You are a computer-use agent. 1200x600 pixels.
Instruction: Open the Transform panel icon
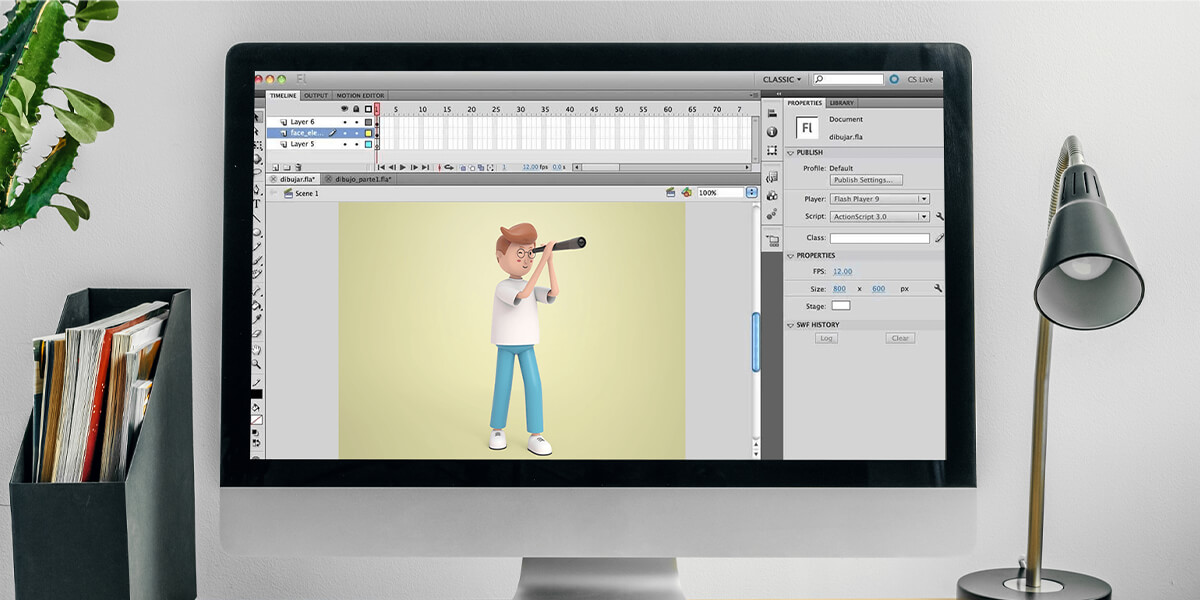[771, 150]
